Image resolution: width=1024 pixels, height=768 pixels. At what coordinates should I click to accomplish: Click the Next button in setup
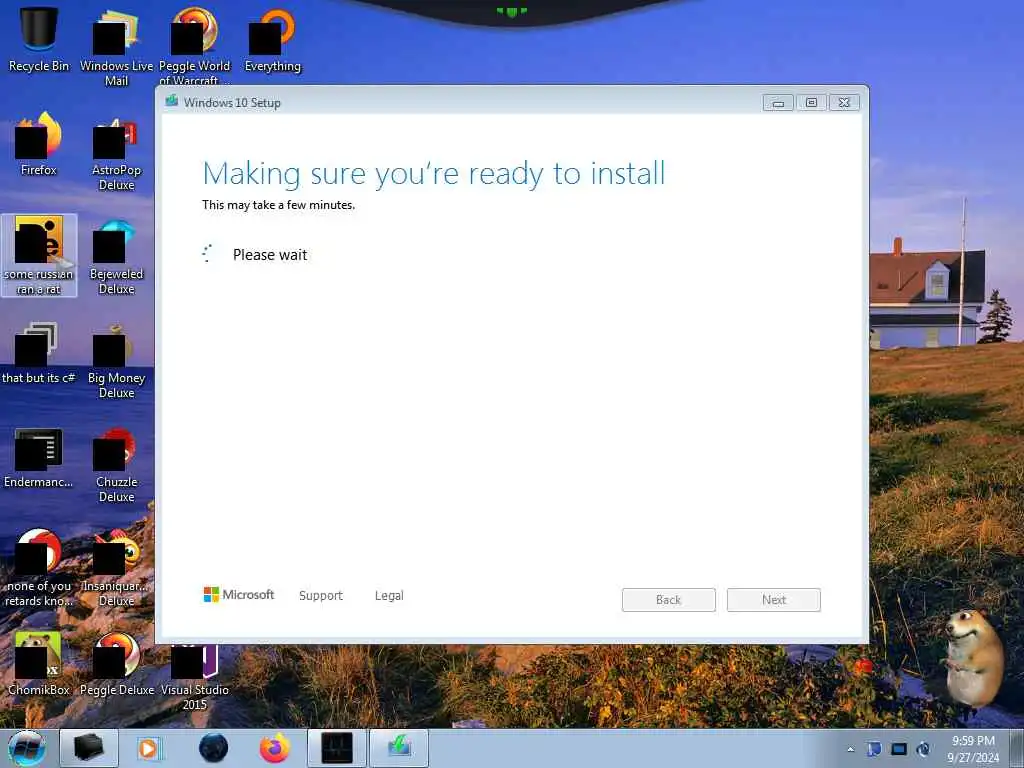pyautogui.click(x=774, y=600)
